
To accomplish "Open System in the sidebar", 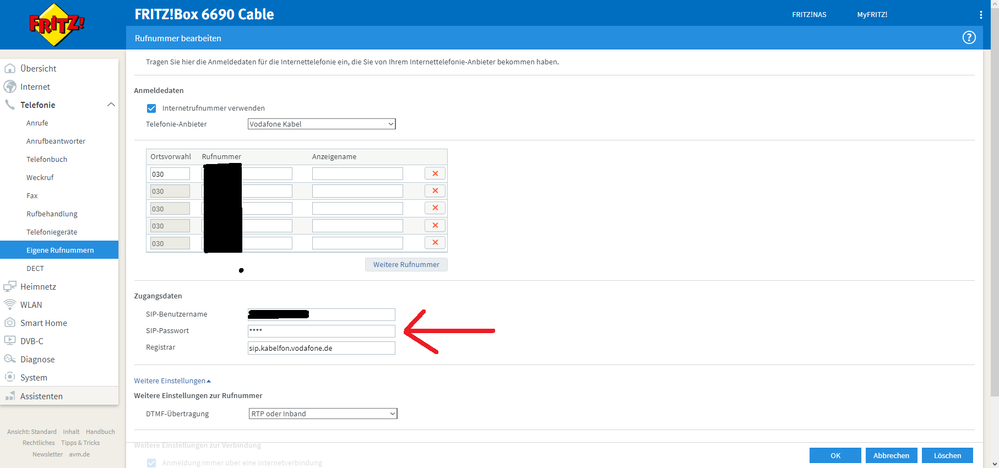I will click(34, 378).
